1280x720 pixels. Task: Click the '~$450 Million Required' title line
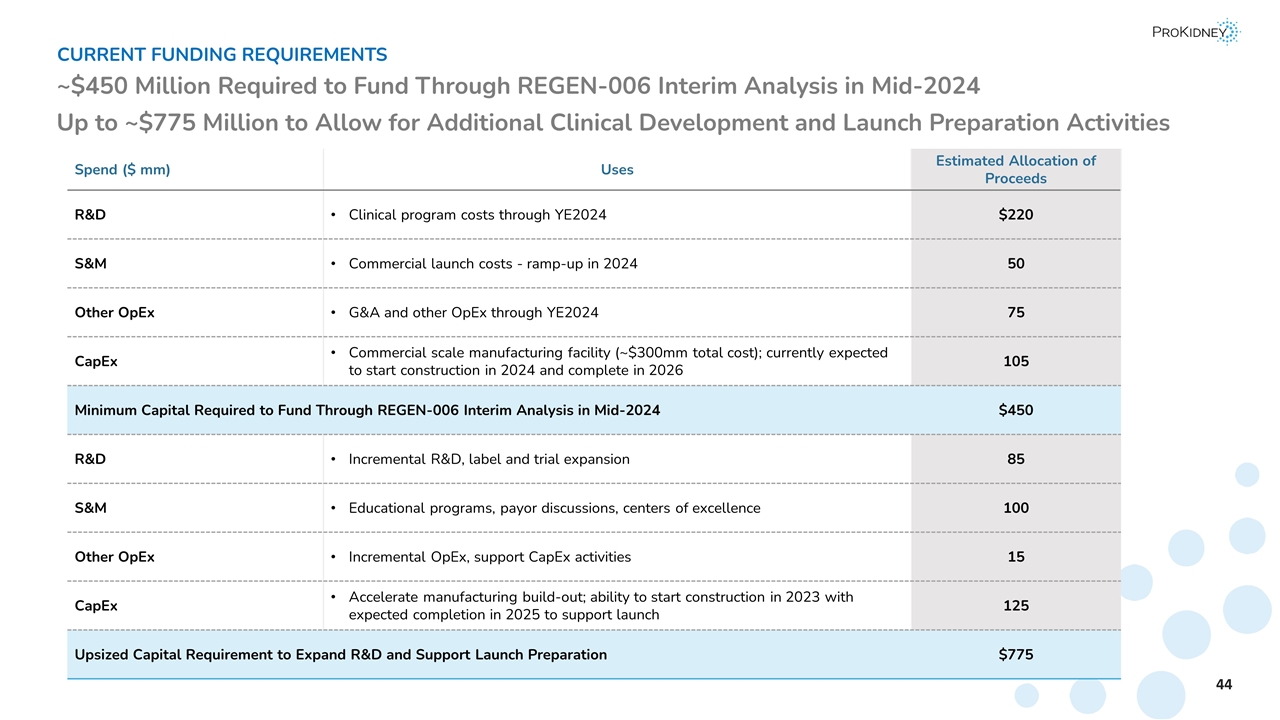pos(518,87)
